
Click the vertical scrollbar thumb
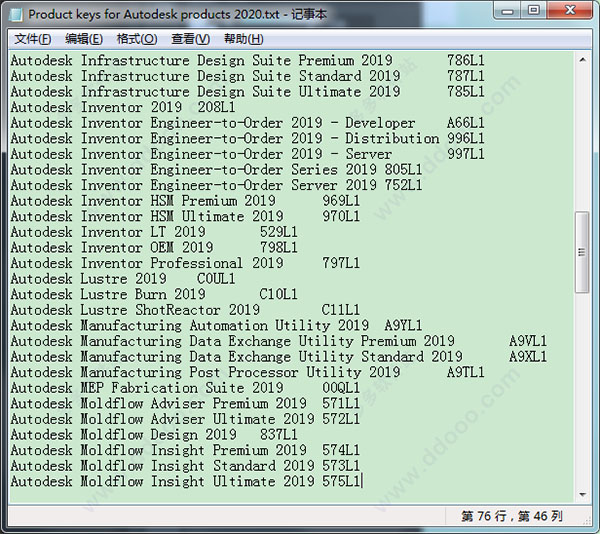582,252
